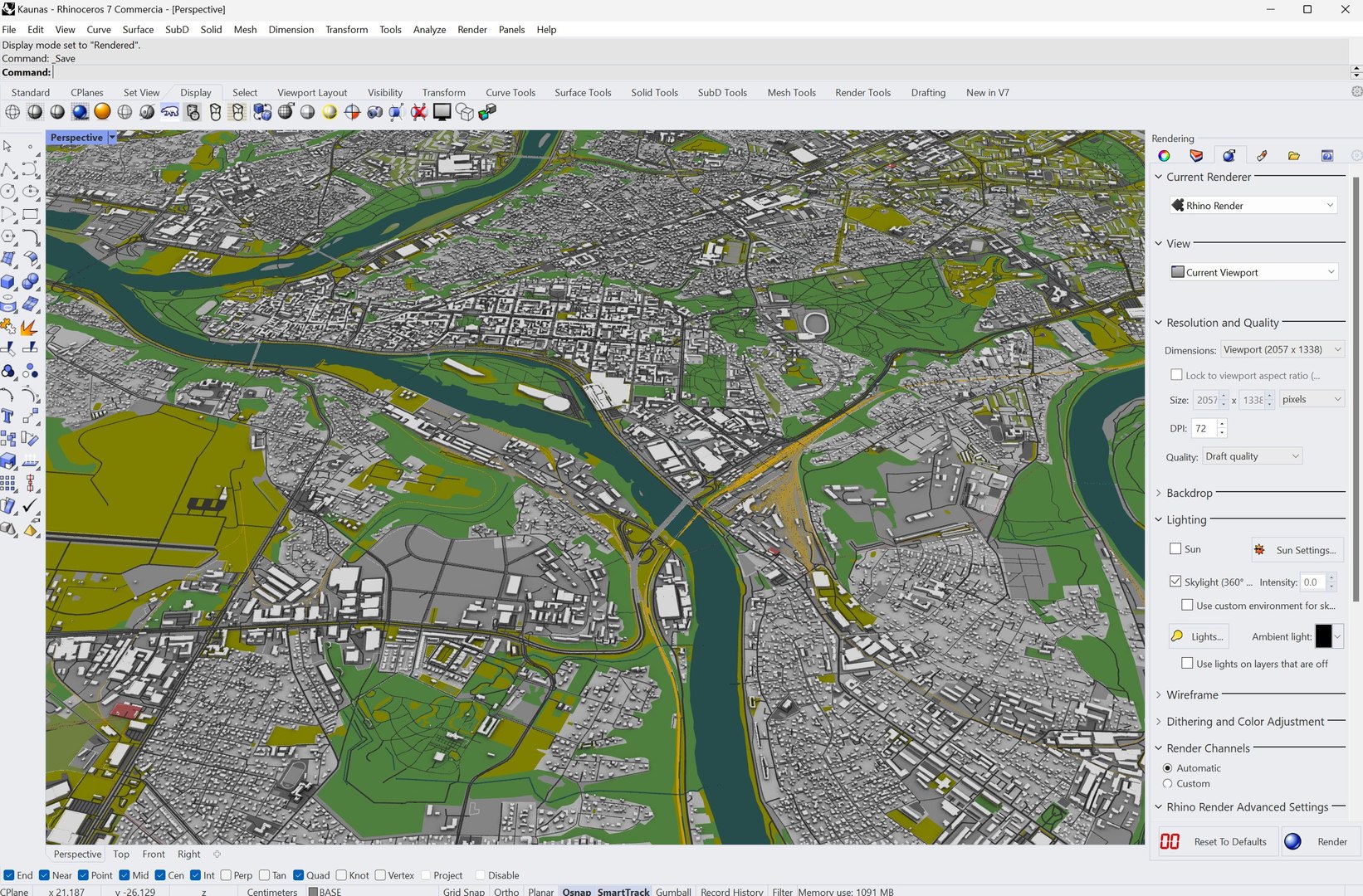Toggle the Near osnap checkbox
1363x896 pixels.
pyautogui.click(x=45, y=875)
